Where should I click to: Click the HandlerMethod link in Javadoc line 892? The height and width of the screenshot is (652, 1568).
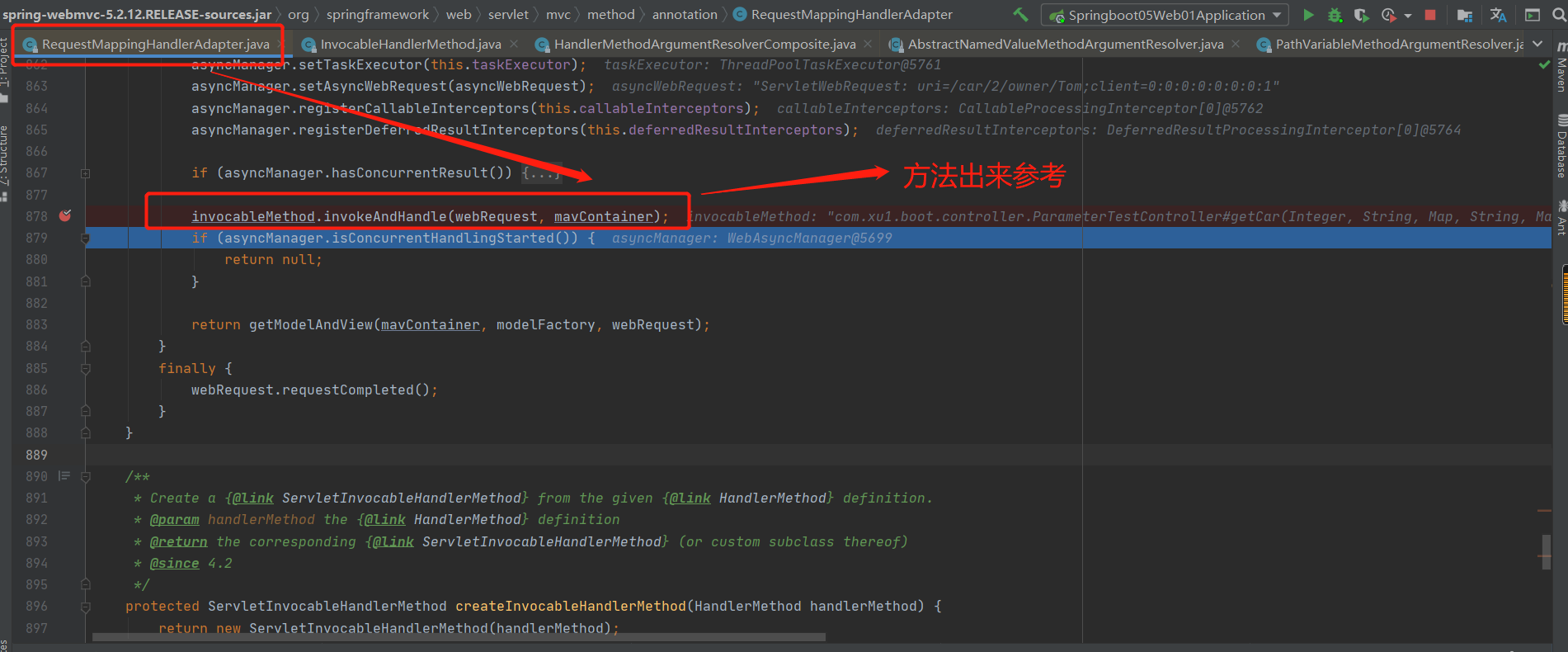468,520
